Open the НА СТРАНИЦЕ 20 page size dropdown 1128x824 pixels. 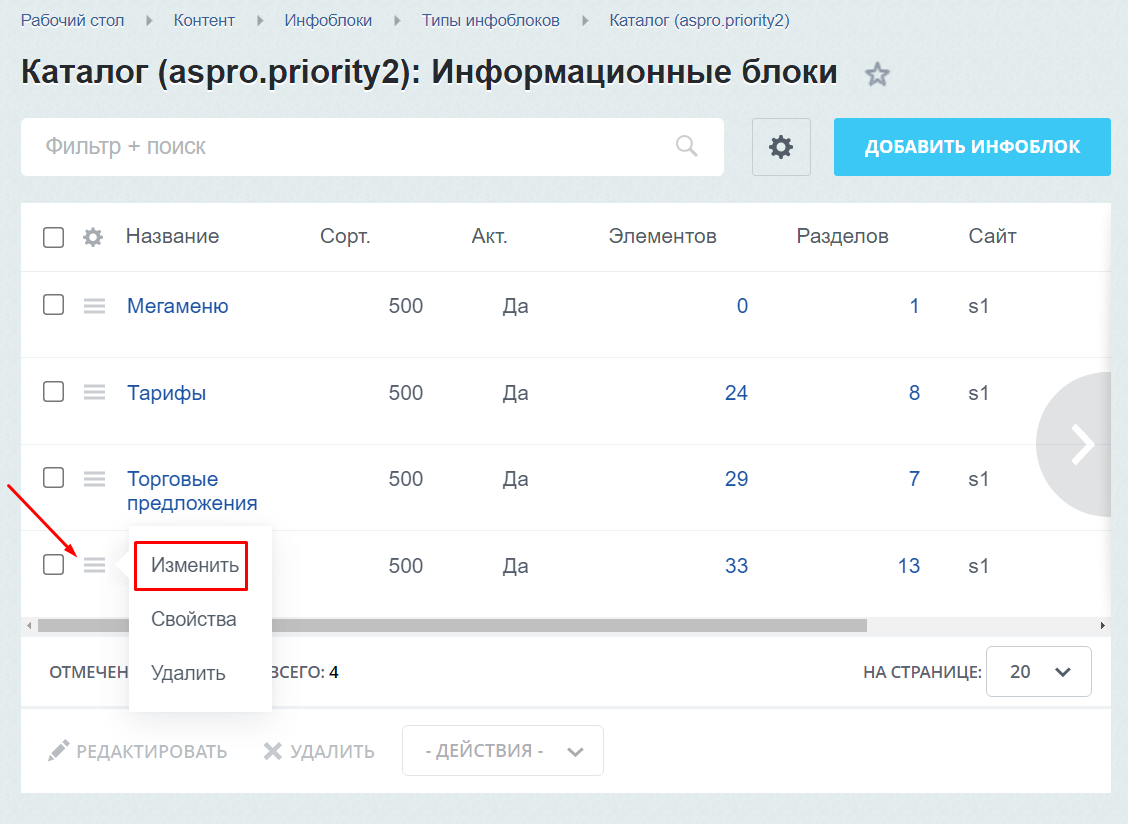tap(1039, 671)
